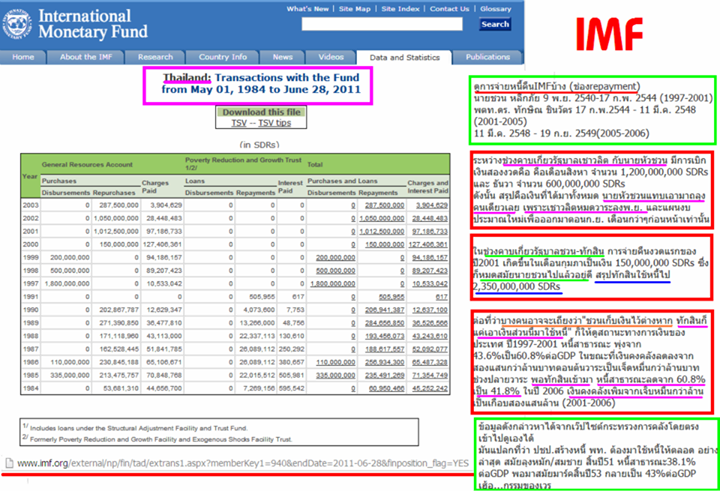Viewport: 720px width, 491px height.
Task: Select repurchases value 202,867,787 in 1990 row
Action: [119, 310]
